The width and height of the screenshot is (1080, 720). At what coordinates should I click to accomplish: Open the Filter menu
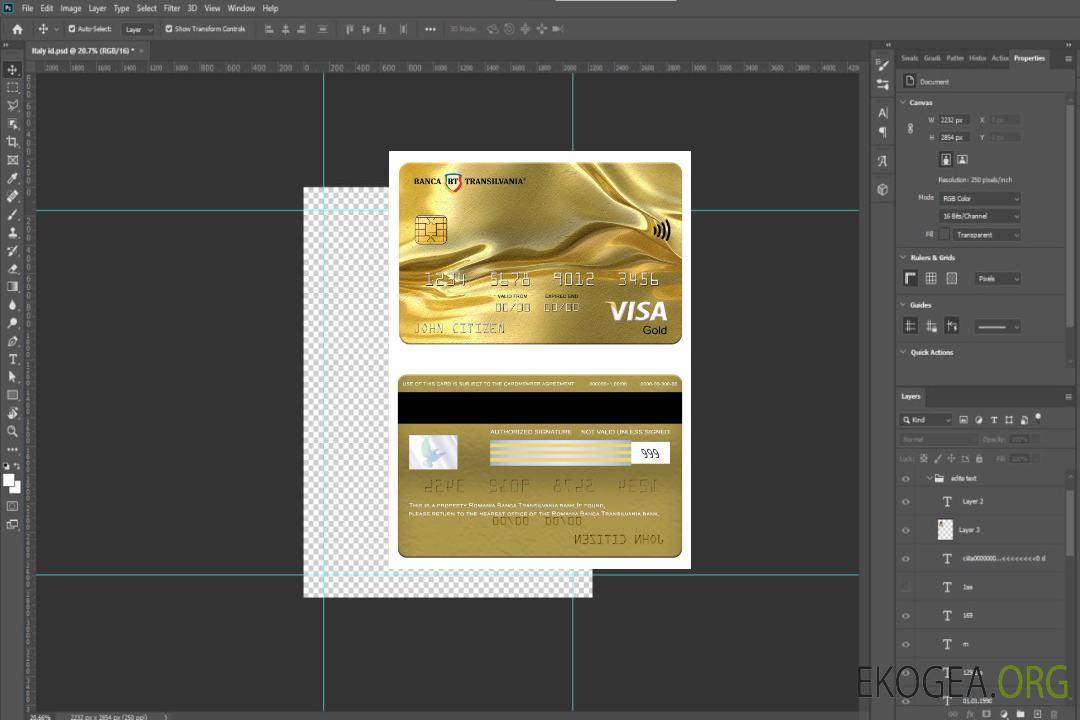point(172,8)
